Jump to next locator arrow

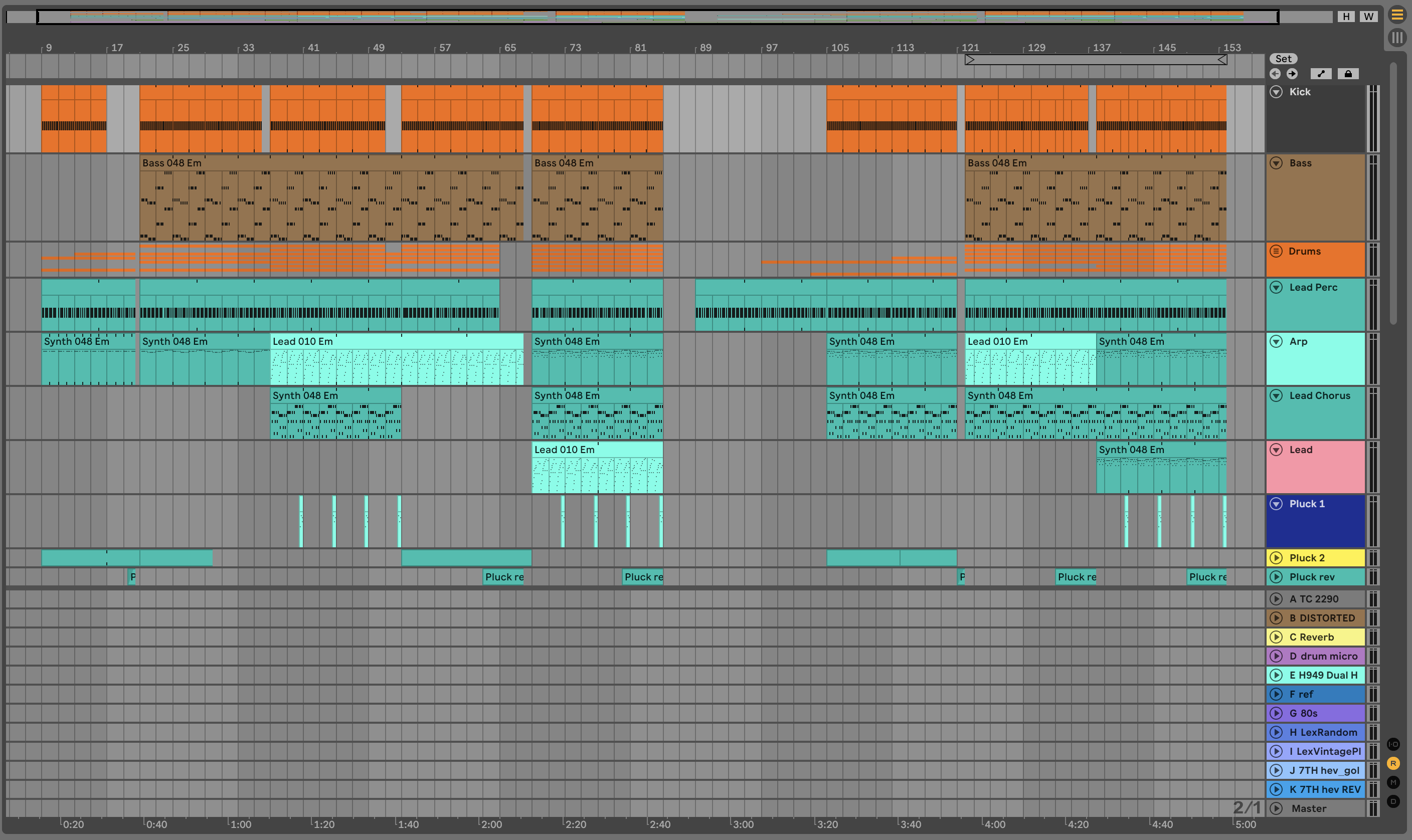click(1292, 74)
